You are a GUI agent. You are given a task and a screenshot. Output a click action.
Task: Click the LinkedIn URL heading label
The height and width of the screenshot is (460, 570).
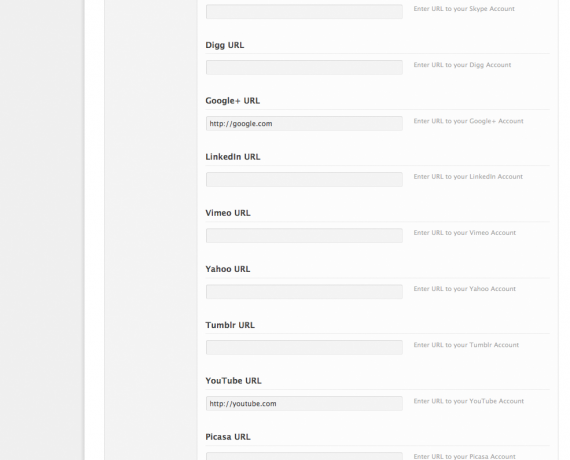[233, 157]
